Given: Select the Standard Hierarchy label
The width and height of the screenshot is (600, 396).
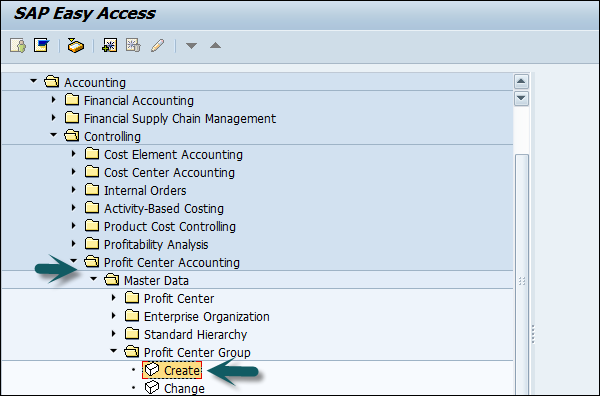Looking at the screenshot, I should click(196, 334).
